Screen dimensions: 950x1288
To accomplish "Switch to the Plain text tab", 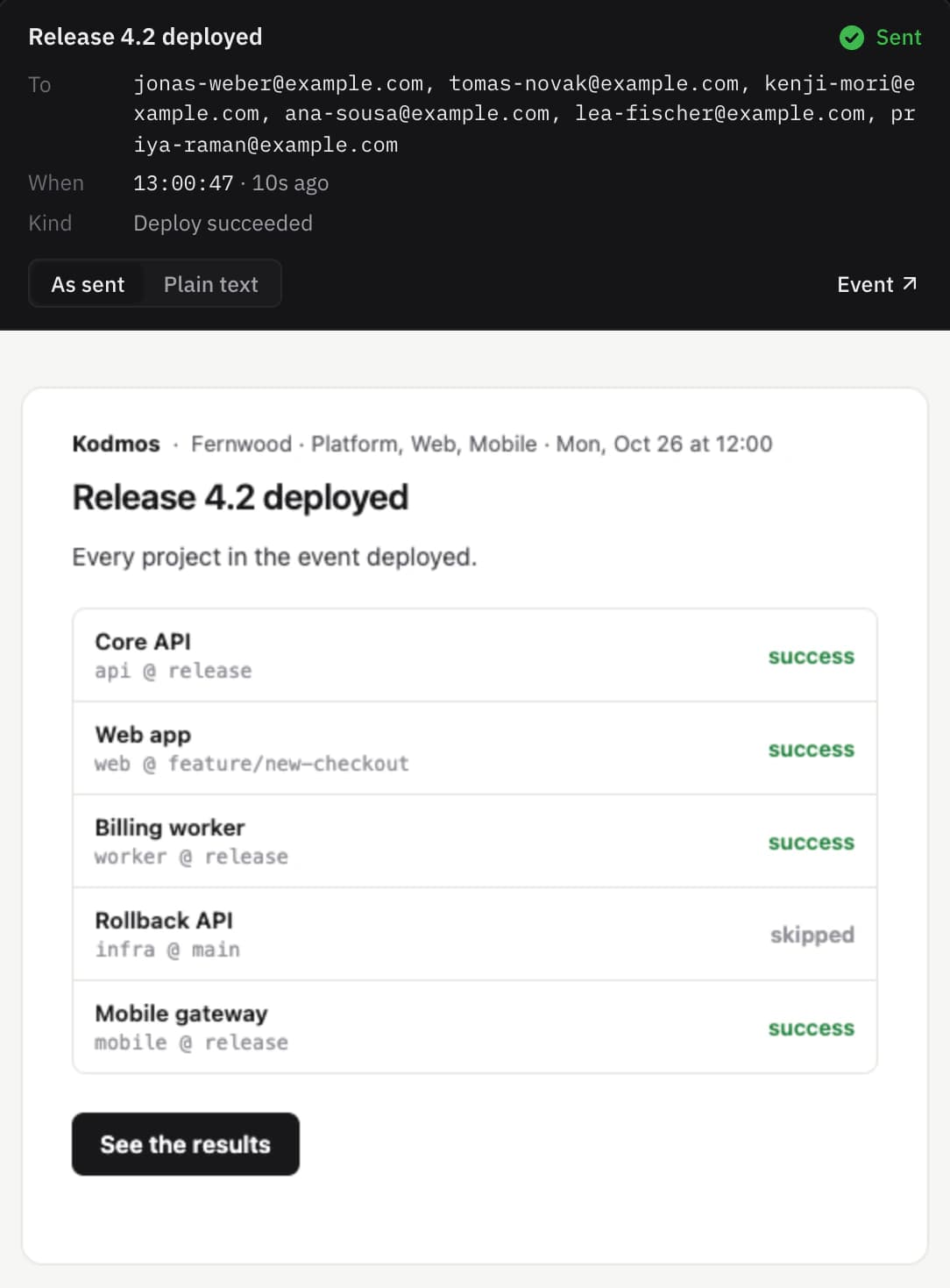I will click(210, 284).
